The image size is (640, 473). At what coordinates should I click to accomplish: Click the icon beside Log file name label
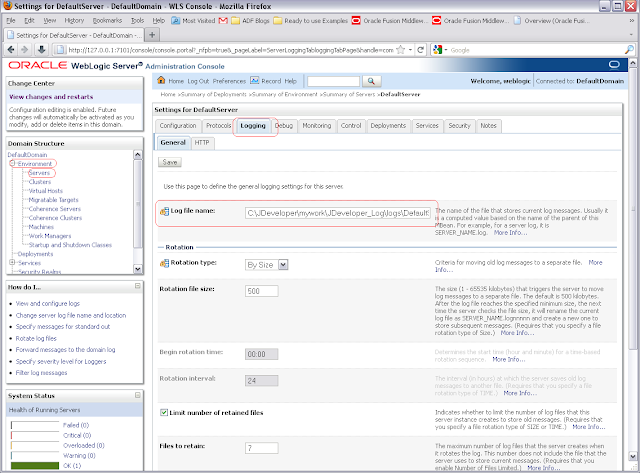164,211
